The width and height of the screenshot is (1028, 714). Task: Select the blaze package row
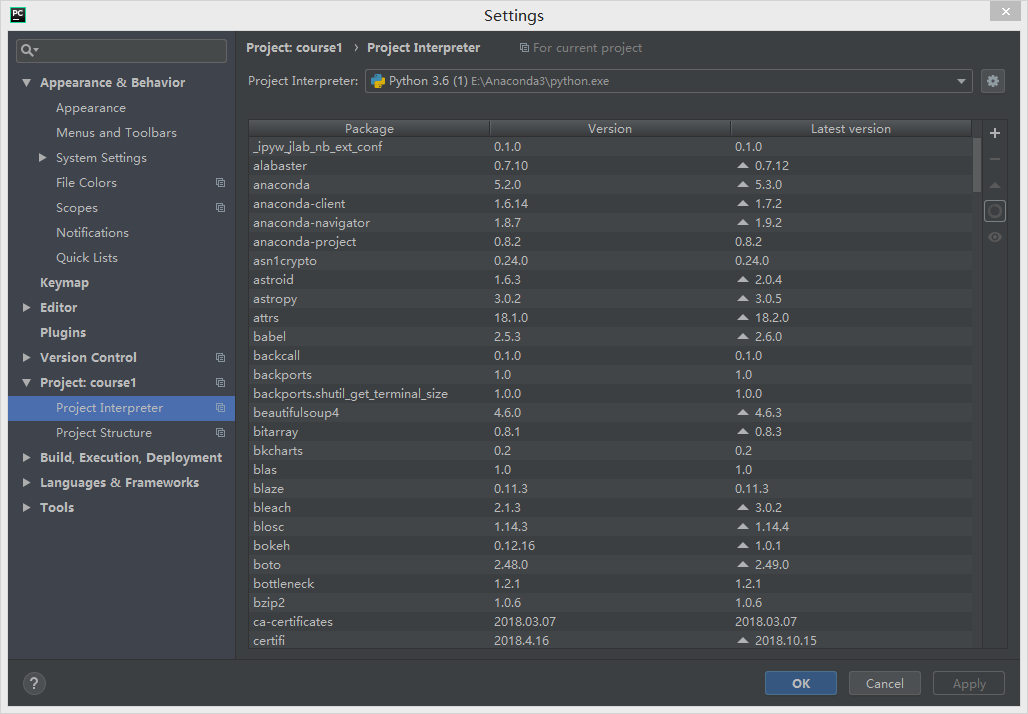coord(610,488)
